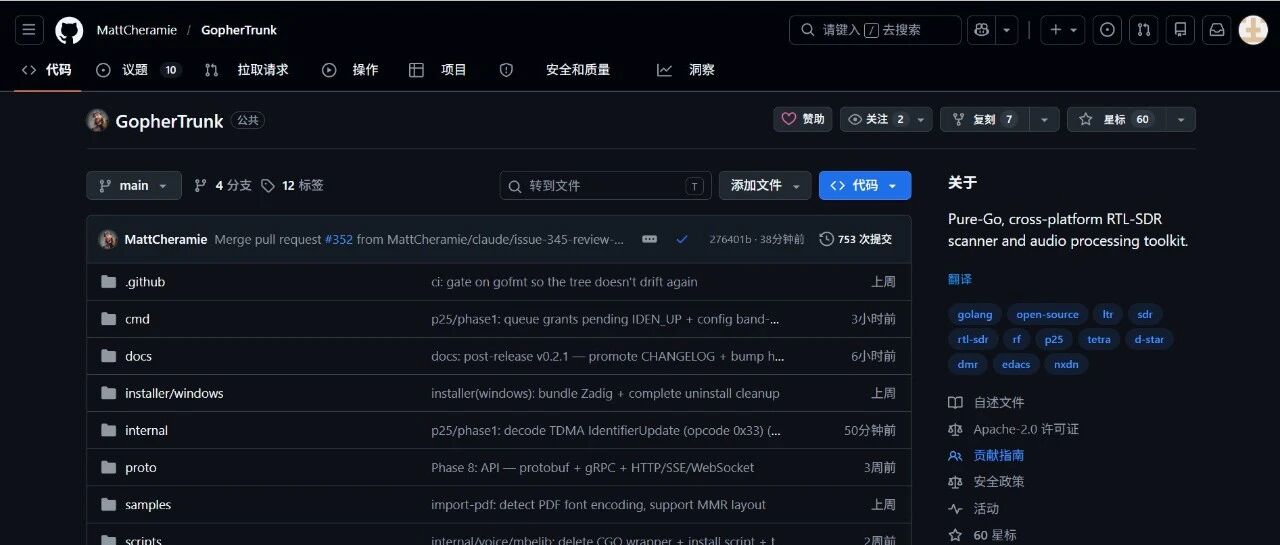
Task: Open the notifications inbox icon
Action: click(x=1217, y=30)
